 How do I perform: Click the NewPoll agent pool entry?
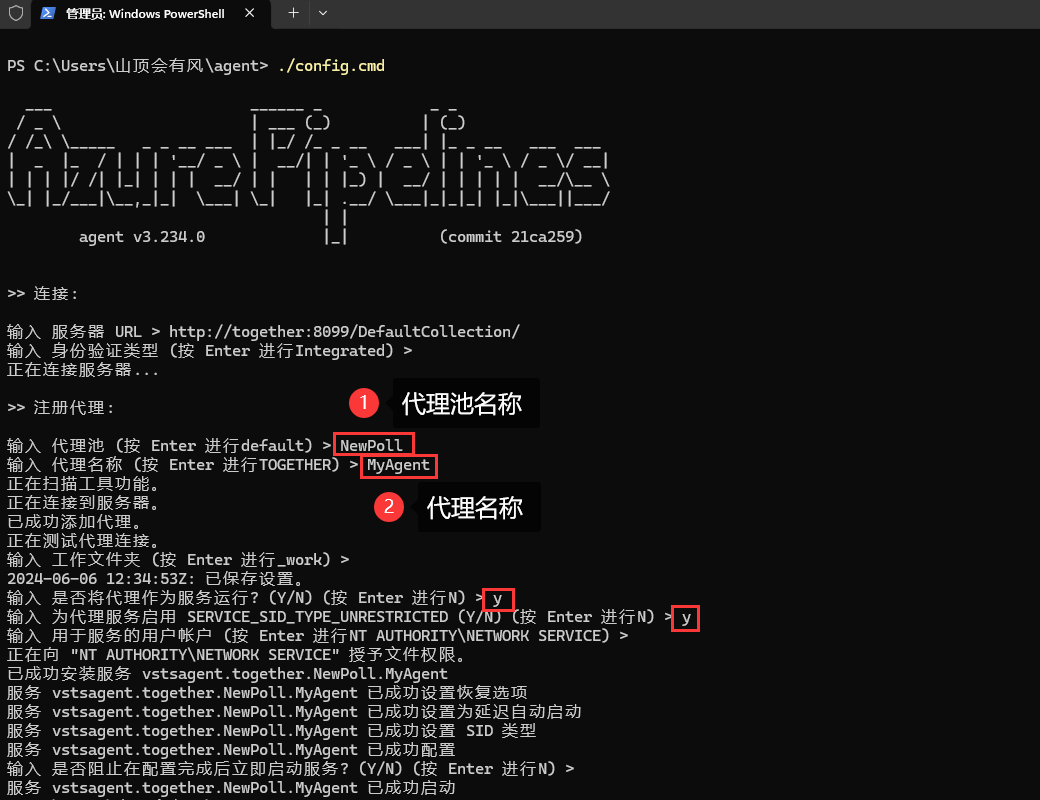pyautogui.click(x=371, y=446)
